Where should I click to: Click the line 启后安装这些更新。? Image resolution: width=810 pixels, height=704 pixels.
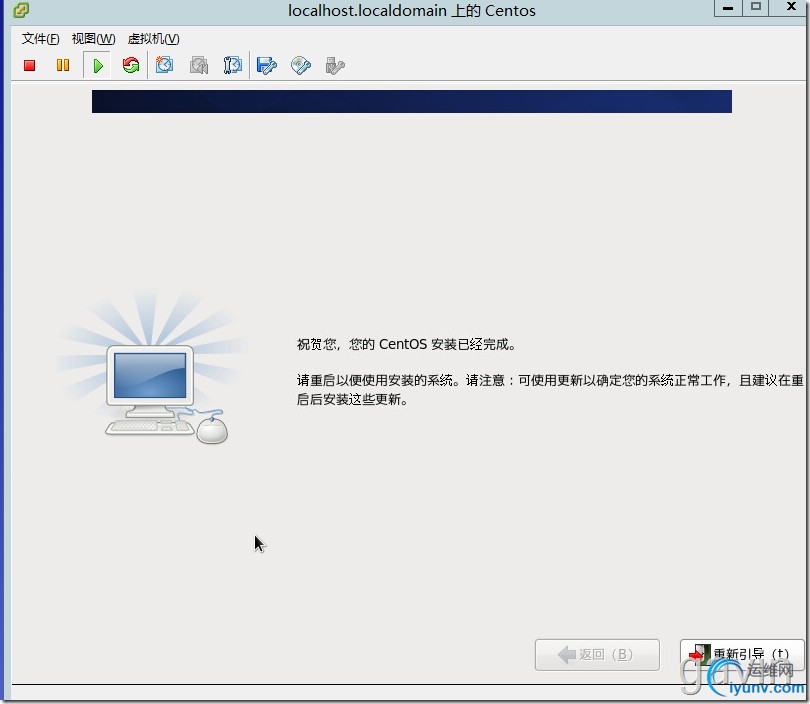pos(352,399)
